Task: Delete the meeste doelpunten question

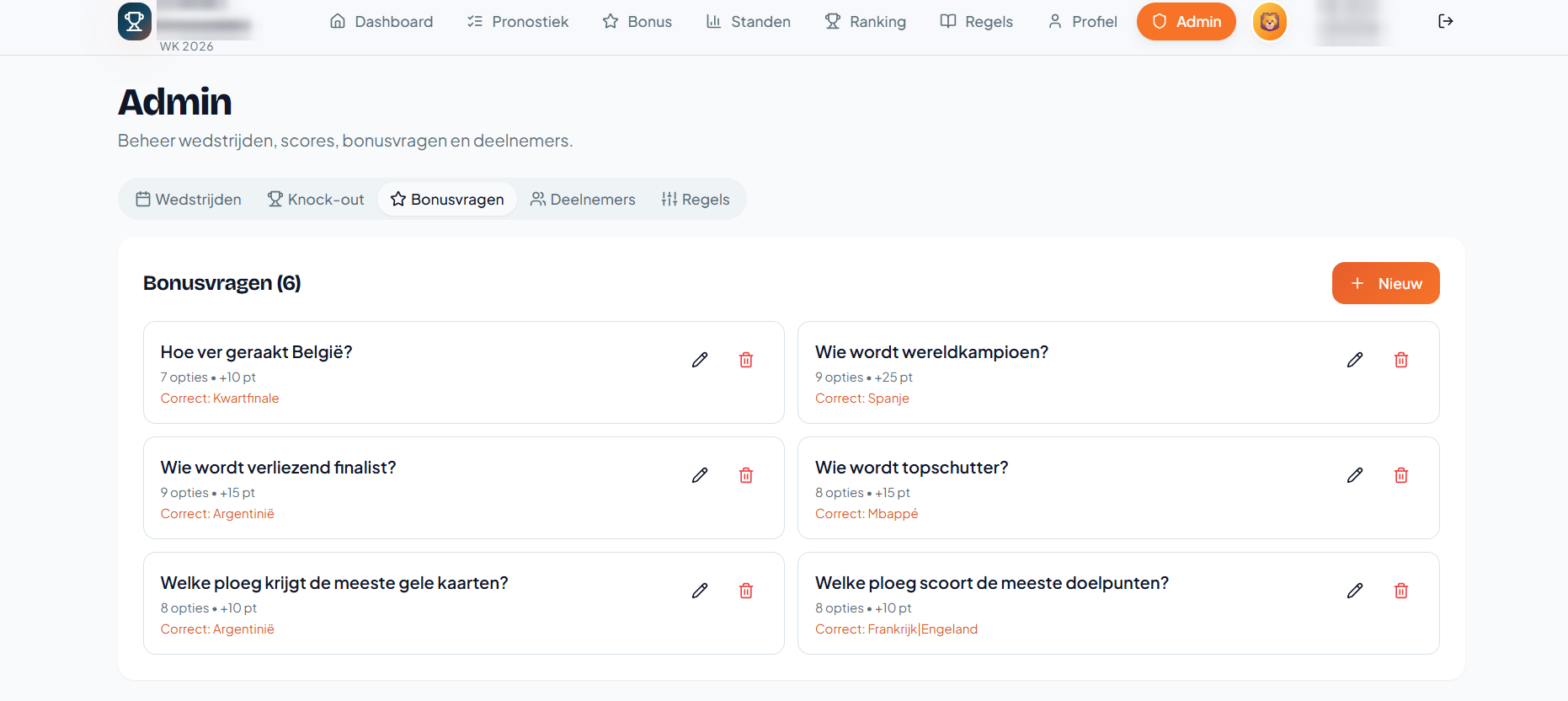Action: click(x=1401, y=591)
